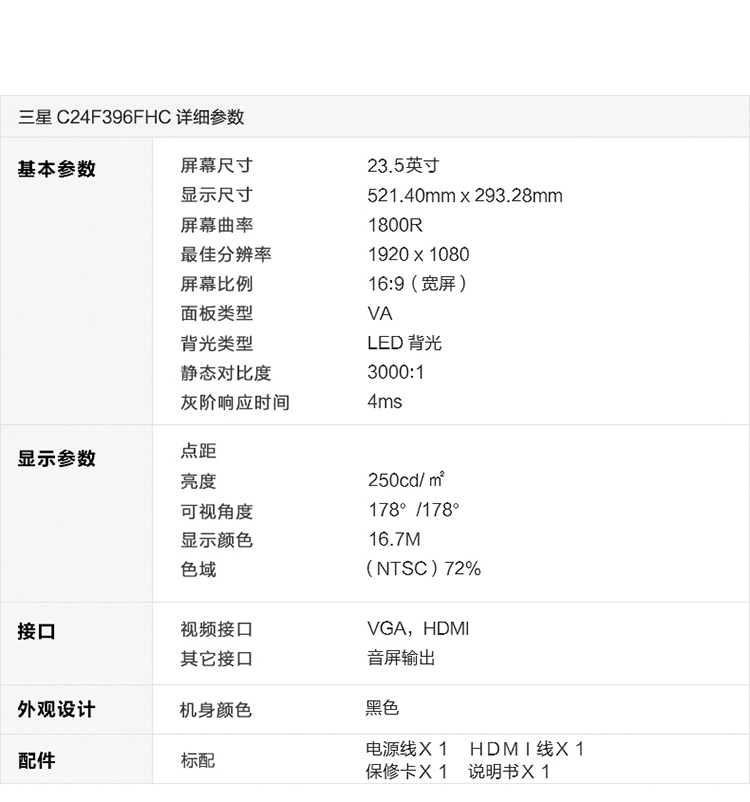Click the 其它接口 label
Screen dimensions: 750x802
217,658
